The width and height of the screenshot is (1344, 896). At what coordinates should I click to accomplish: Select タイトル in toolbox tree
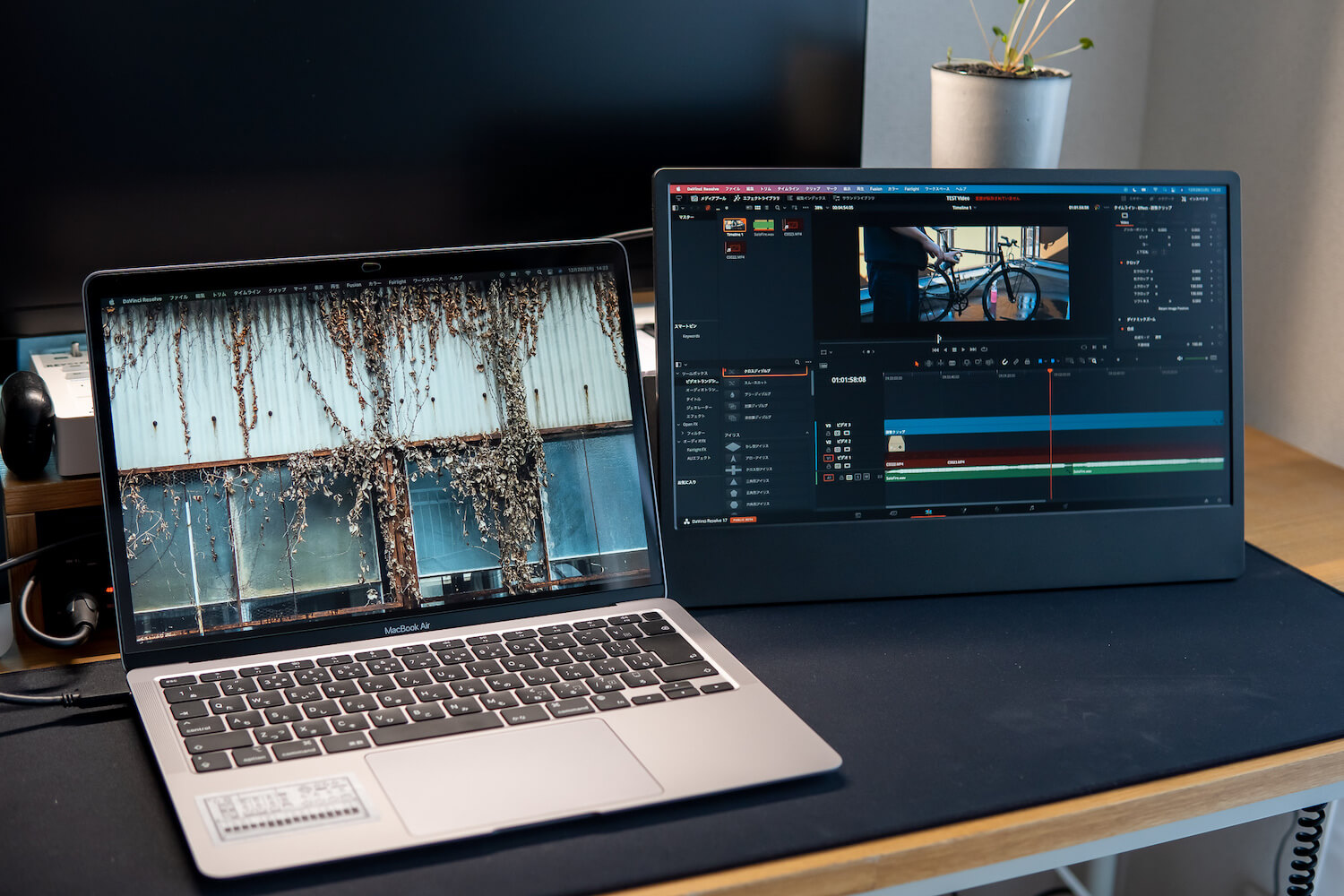coord(694,399)
